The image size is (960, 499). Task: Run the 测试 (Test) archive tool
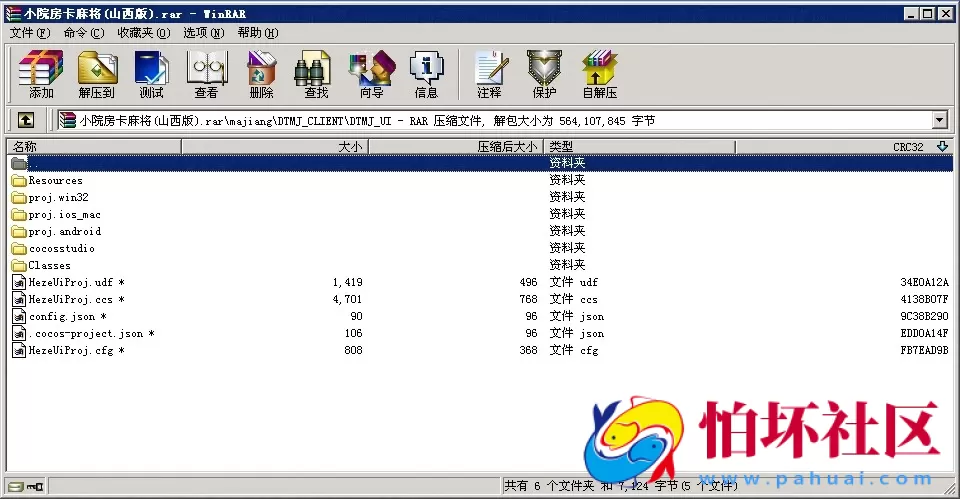pyautogui.click(x=151, y=74)
